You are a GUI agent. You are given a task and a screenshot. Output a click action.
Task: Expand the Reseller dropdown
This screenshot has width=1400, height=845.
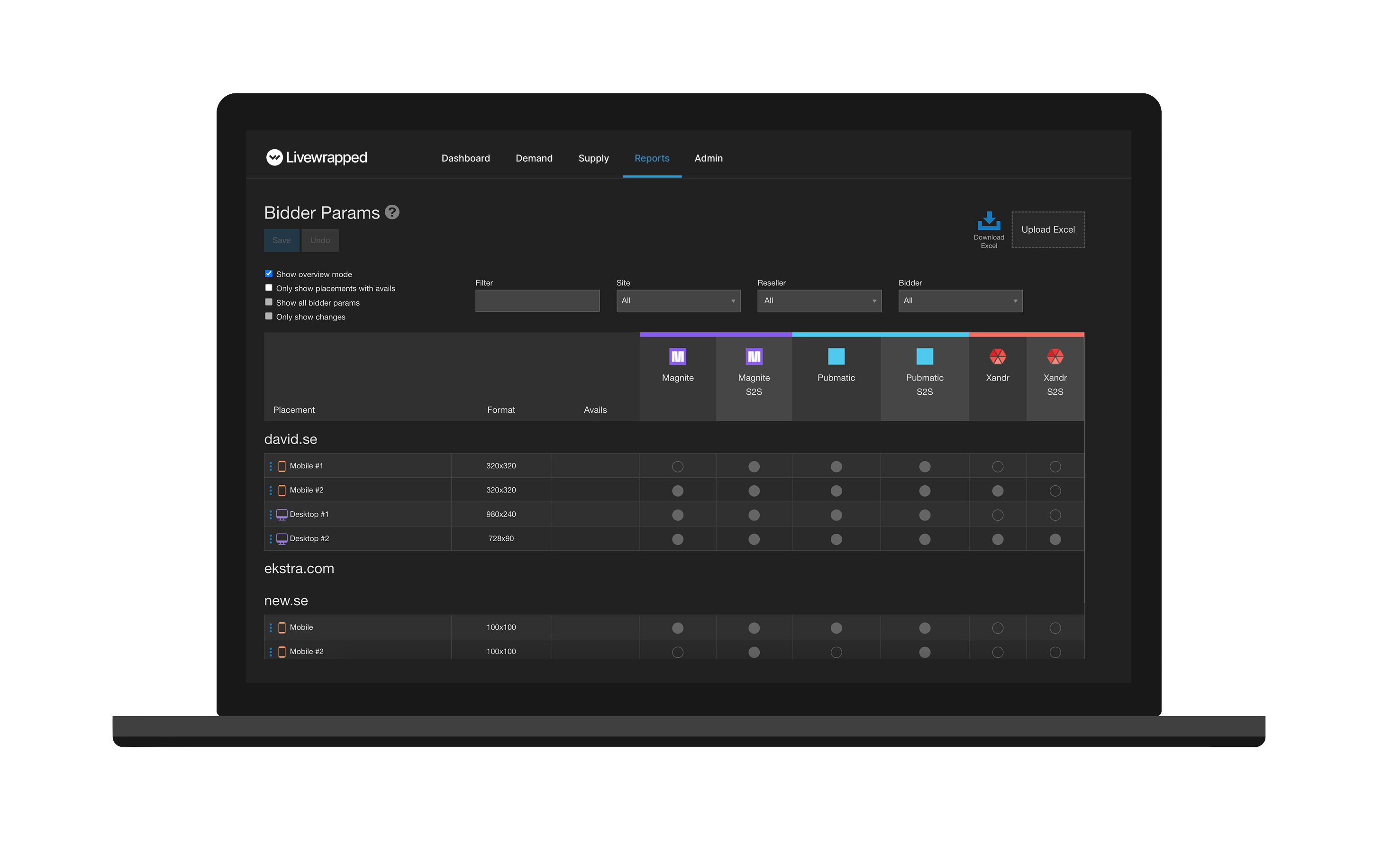[x=819, y=300]
